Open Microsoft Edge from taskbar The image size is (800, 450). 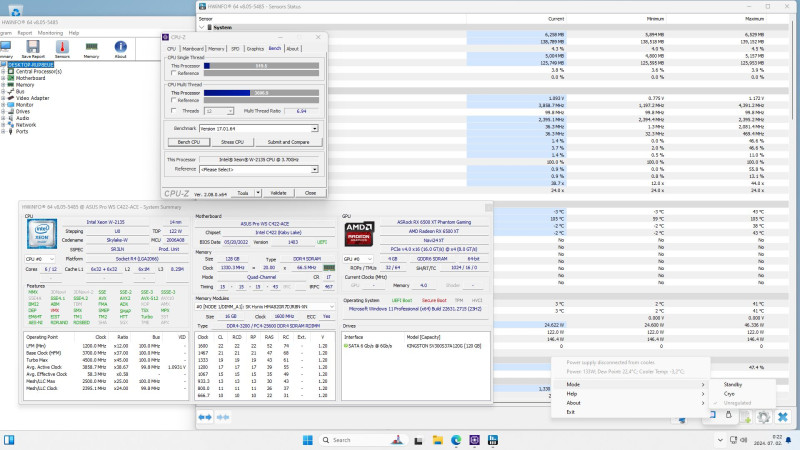(x=456, y=440)
